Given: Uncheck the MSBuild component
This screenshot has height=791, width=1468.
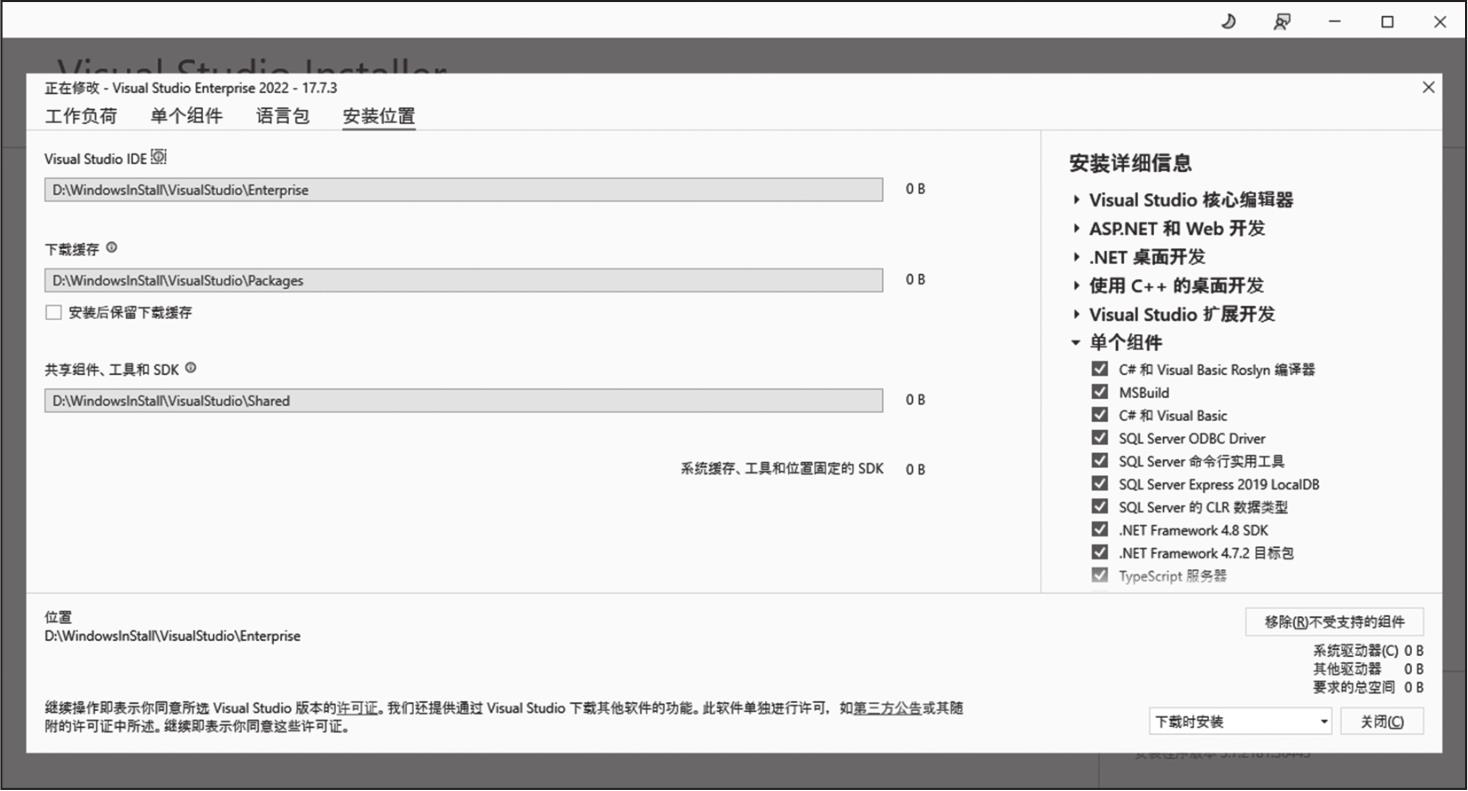Looking at the screenshot, I should tap(1100, 392).
